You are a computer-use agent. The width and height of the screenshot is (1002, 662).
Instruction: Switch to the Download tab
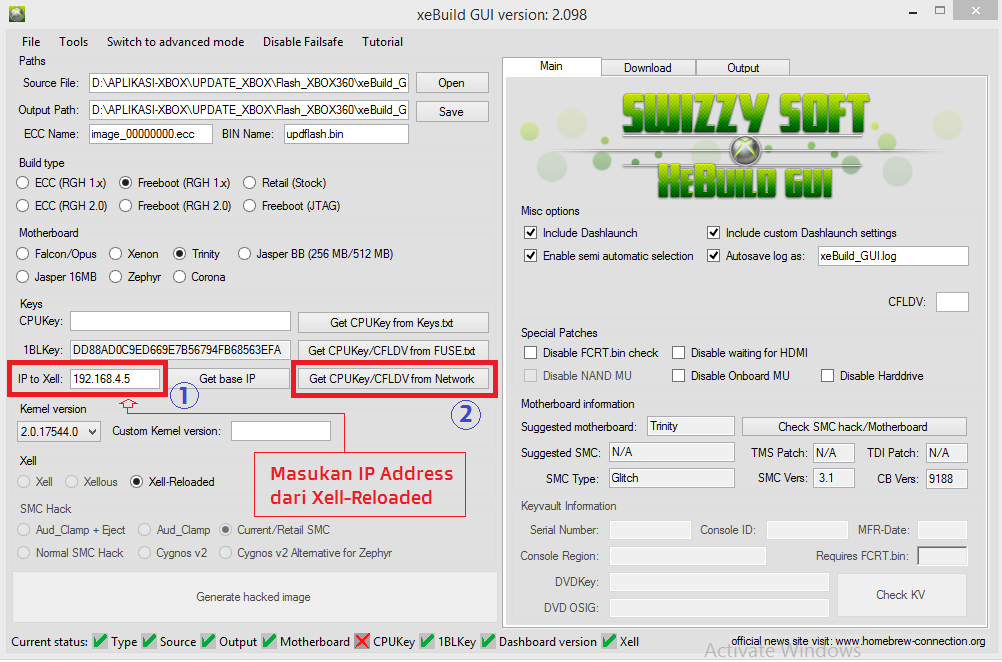(x=648, y=67)
